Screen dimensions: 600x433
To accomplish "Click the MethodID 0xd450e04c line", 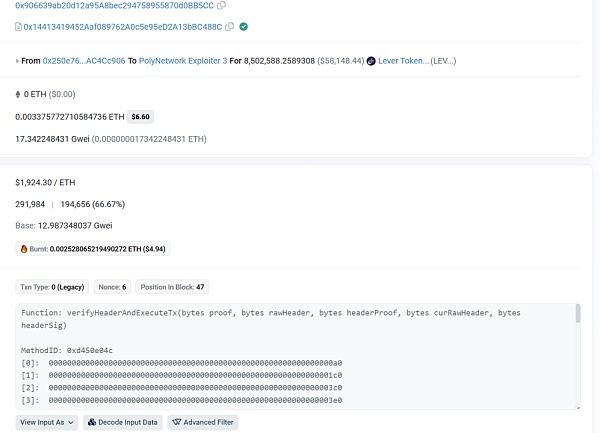I will coord(67,350).
